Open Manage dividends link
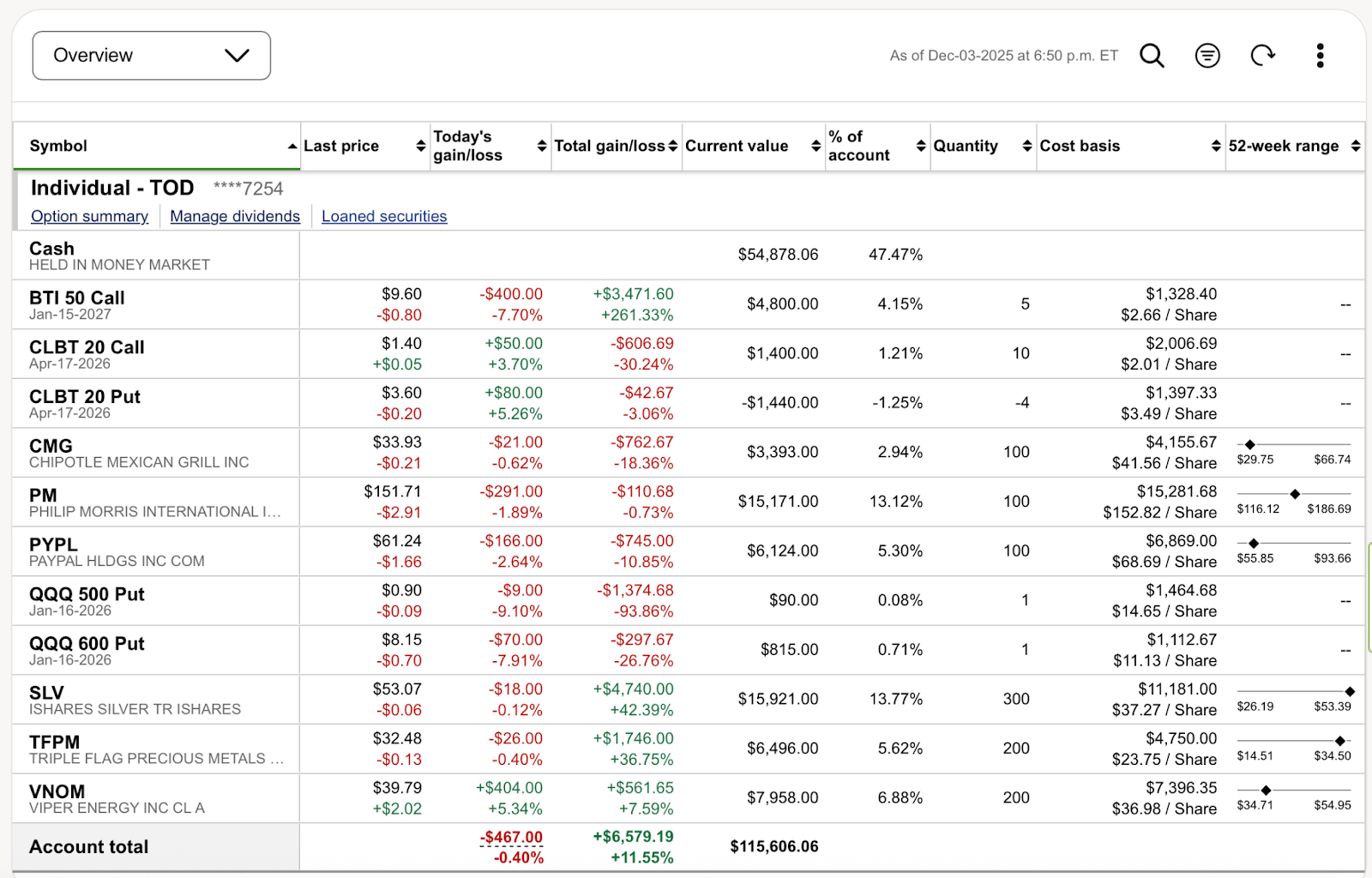The image size is (1372, 878). tap(235, 217)
